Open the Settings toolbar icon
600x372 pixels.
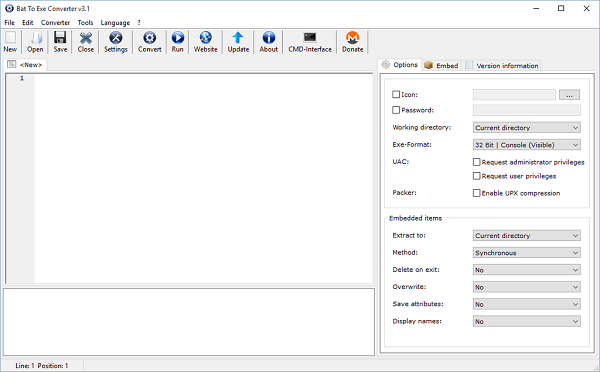tap(116, 42)
